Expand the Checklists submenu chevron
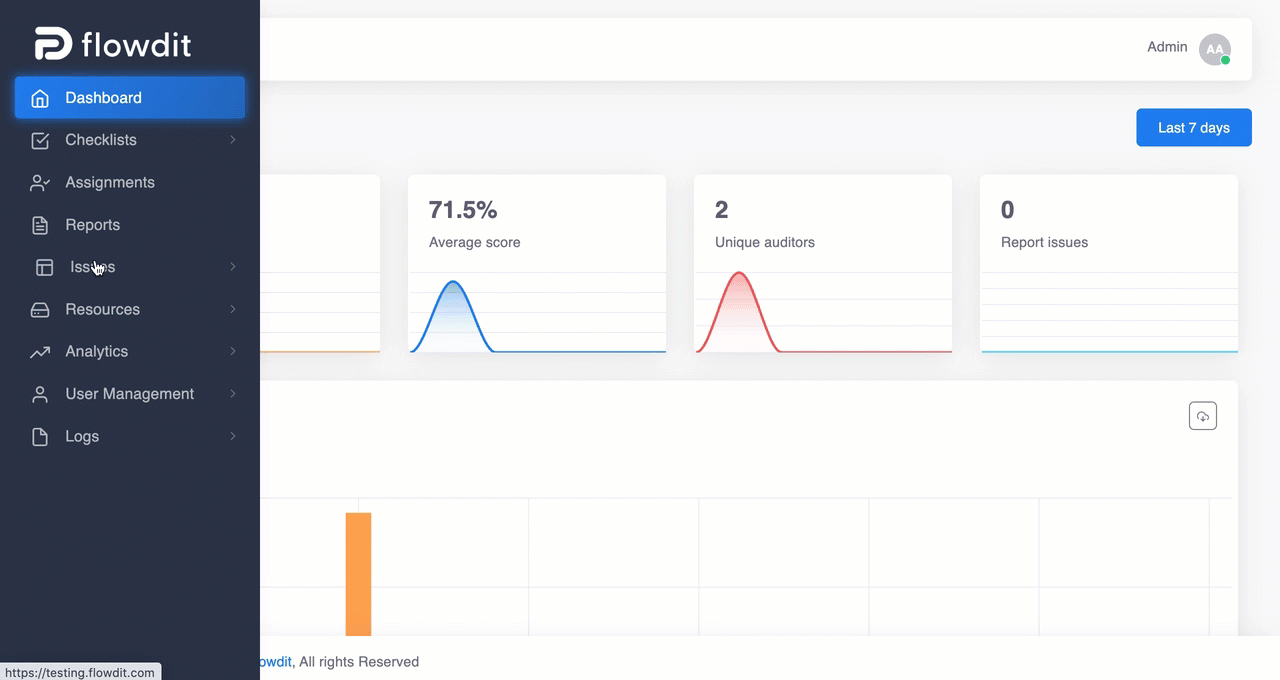Image resolution: width=1280 pixels, height=680 pixels. 232,140
